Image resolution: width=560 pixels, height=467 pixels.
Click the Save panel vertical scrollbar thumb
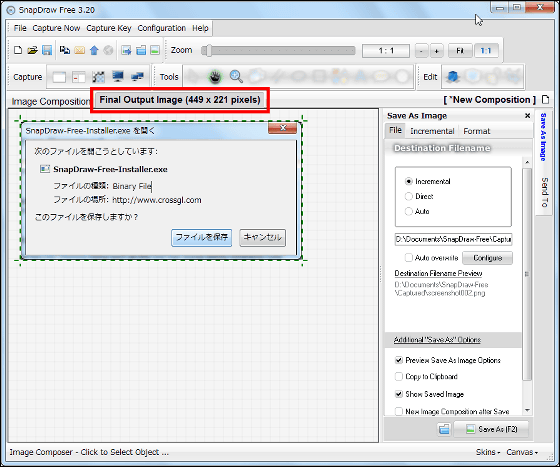[527, 274]
